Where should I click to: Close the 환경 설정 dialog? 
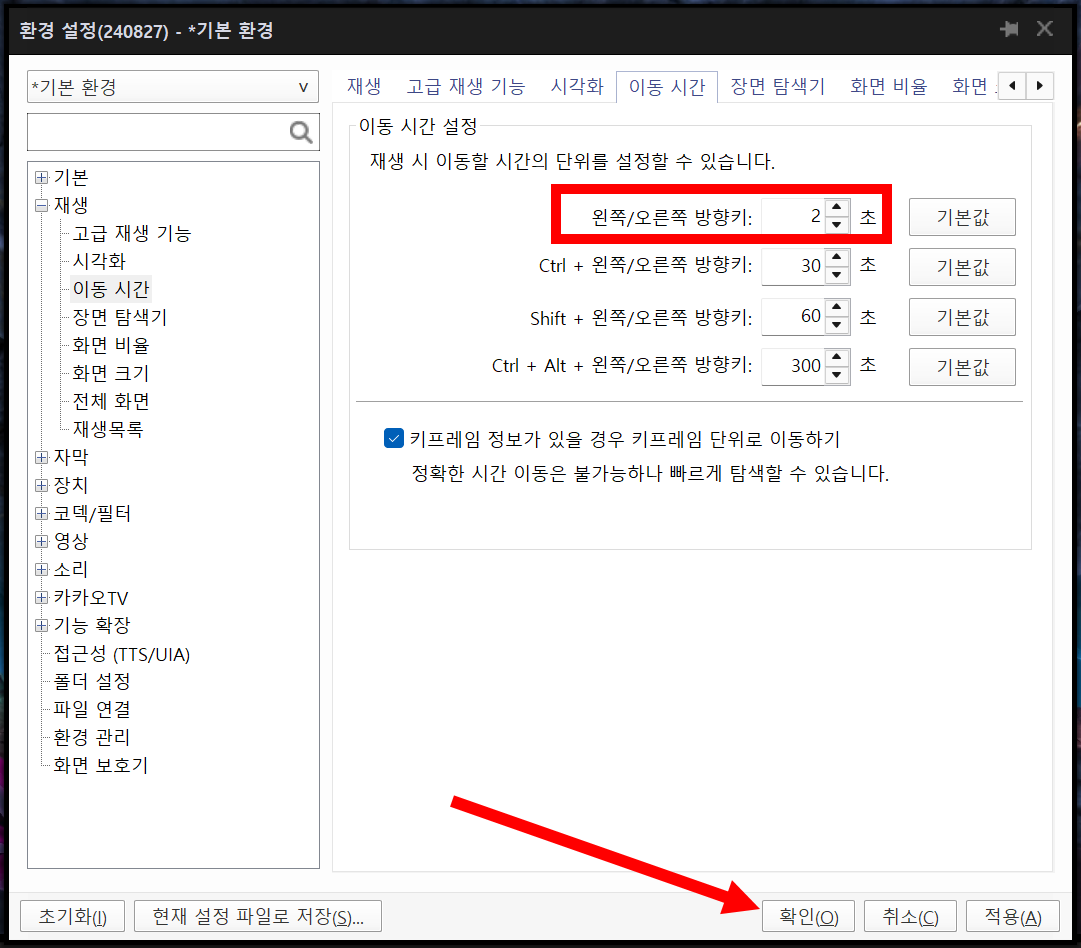(1044, 29)
